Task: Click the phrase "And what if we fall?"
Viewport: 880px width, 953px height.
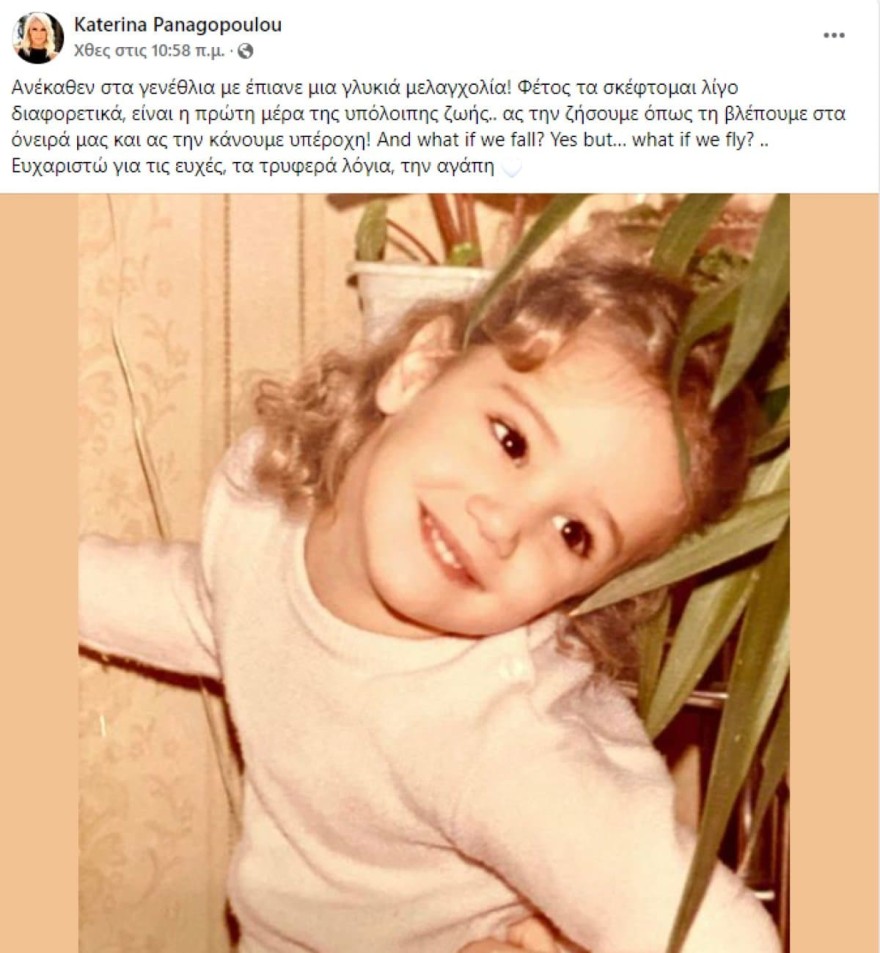Action: click(461, 140)
